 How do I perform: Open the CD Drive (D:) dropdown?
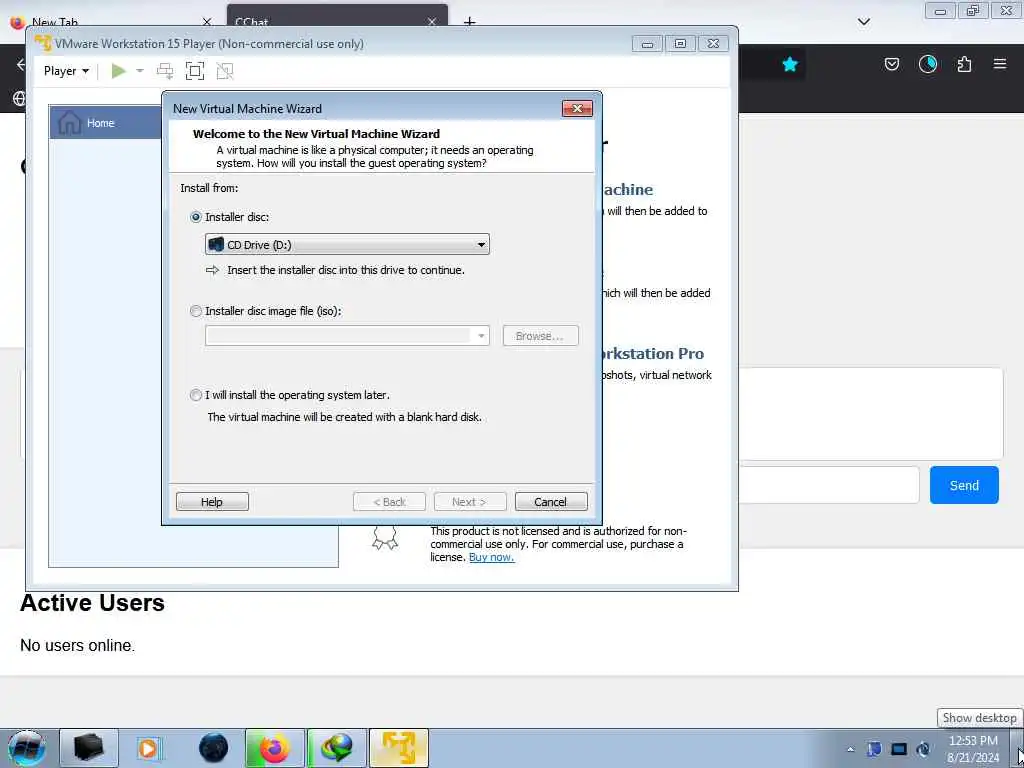[x=347, y=244]
